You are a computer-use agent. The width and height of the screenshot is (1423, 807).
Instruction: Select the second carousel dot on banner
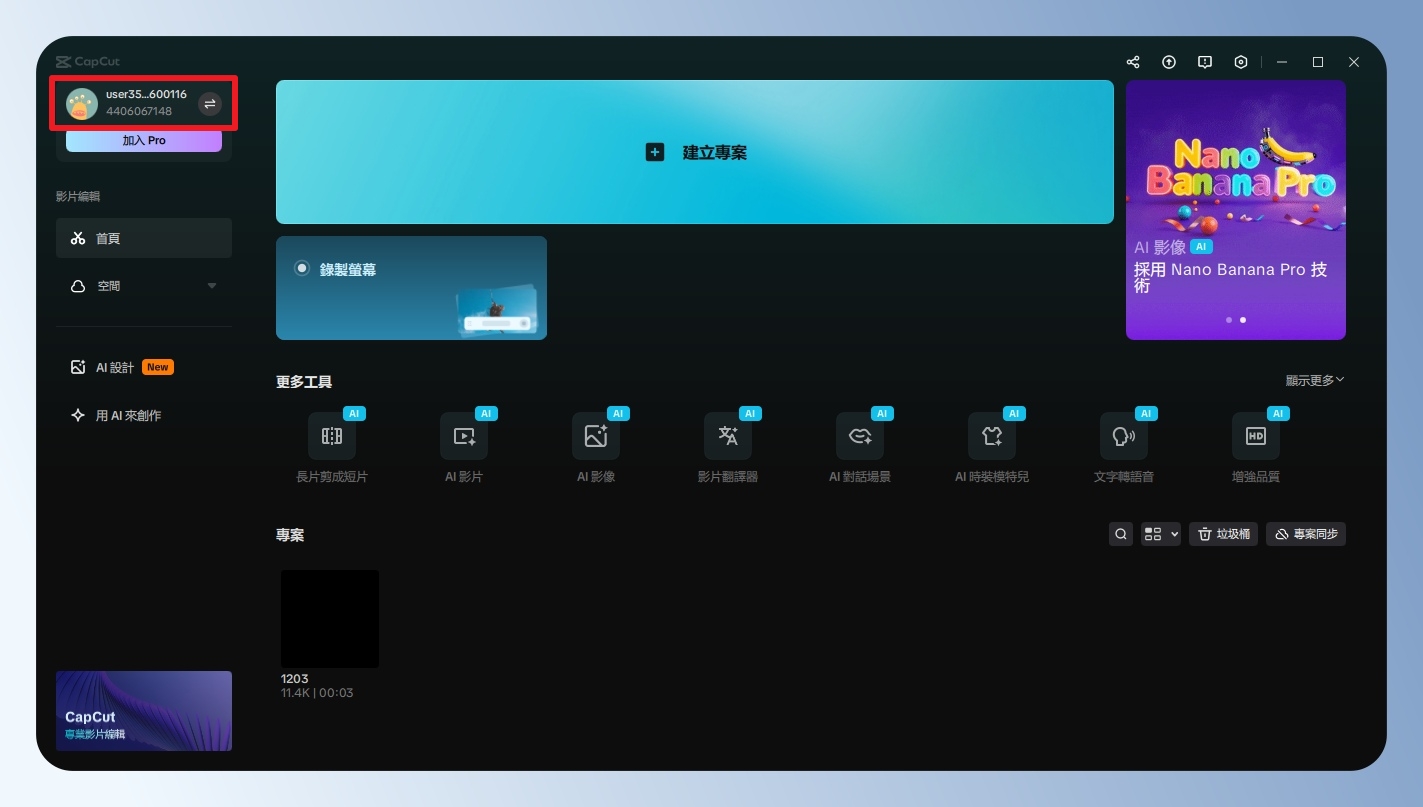[1243, 320]
